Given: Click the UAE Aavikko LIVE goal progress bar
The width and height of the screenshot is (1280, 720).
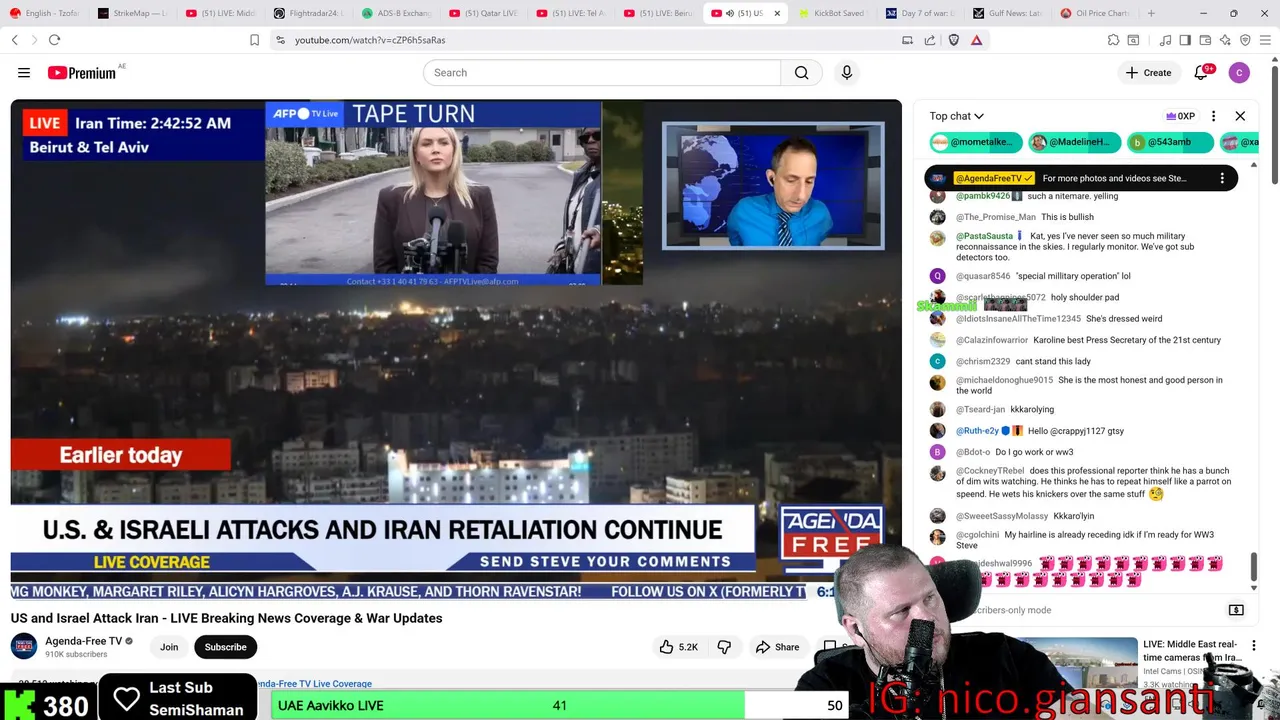Looking at the screenshot, I should [x=558, y=705].
